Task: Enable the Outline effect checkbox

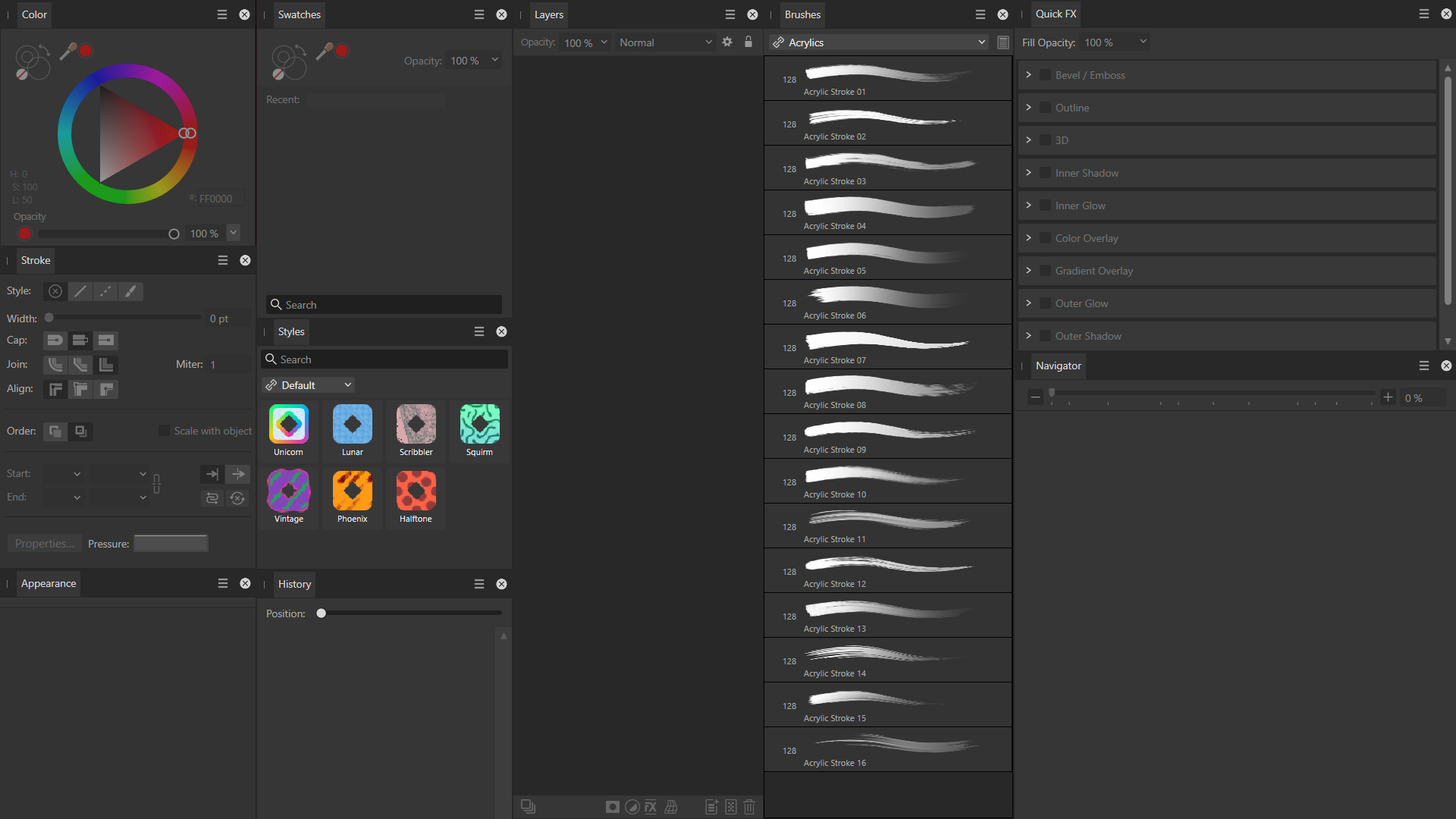Action: coord(1046,108)
